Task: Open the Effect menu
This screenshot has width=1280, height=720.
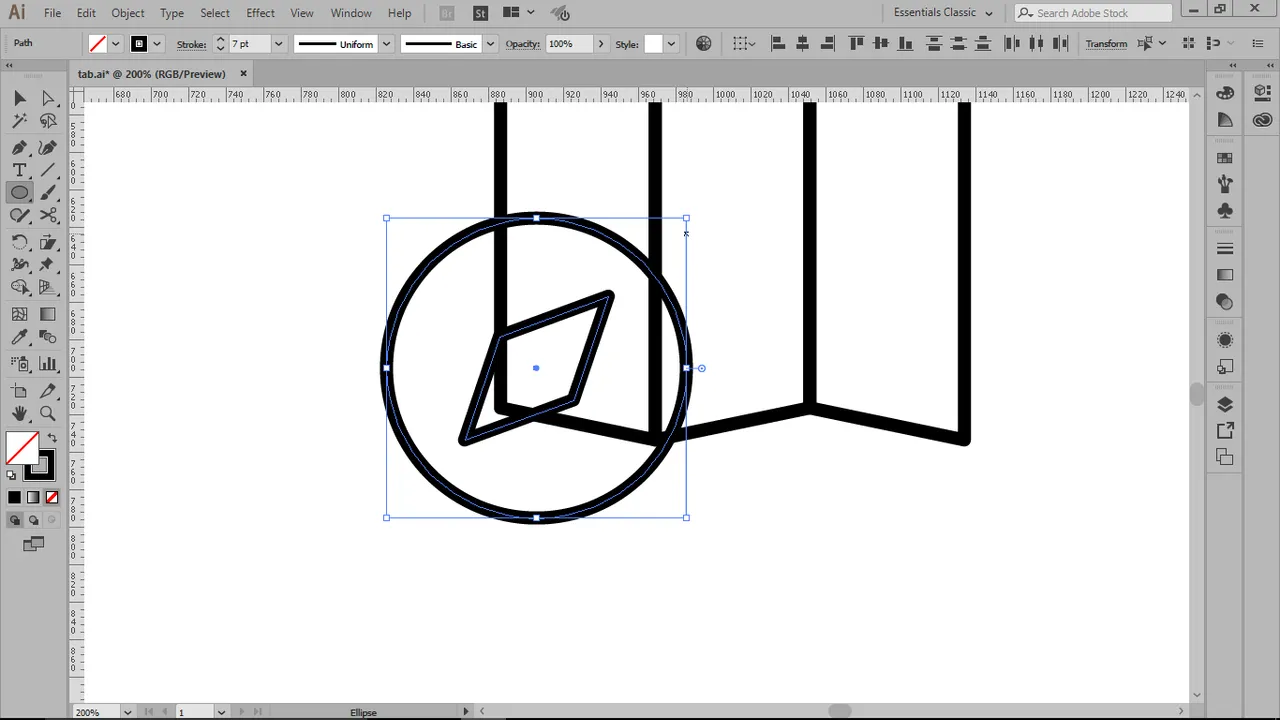Action: pyautogui.click(x=260, y=13)
